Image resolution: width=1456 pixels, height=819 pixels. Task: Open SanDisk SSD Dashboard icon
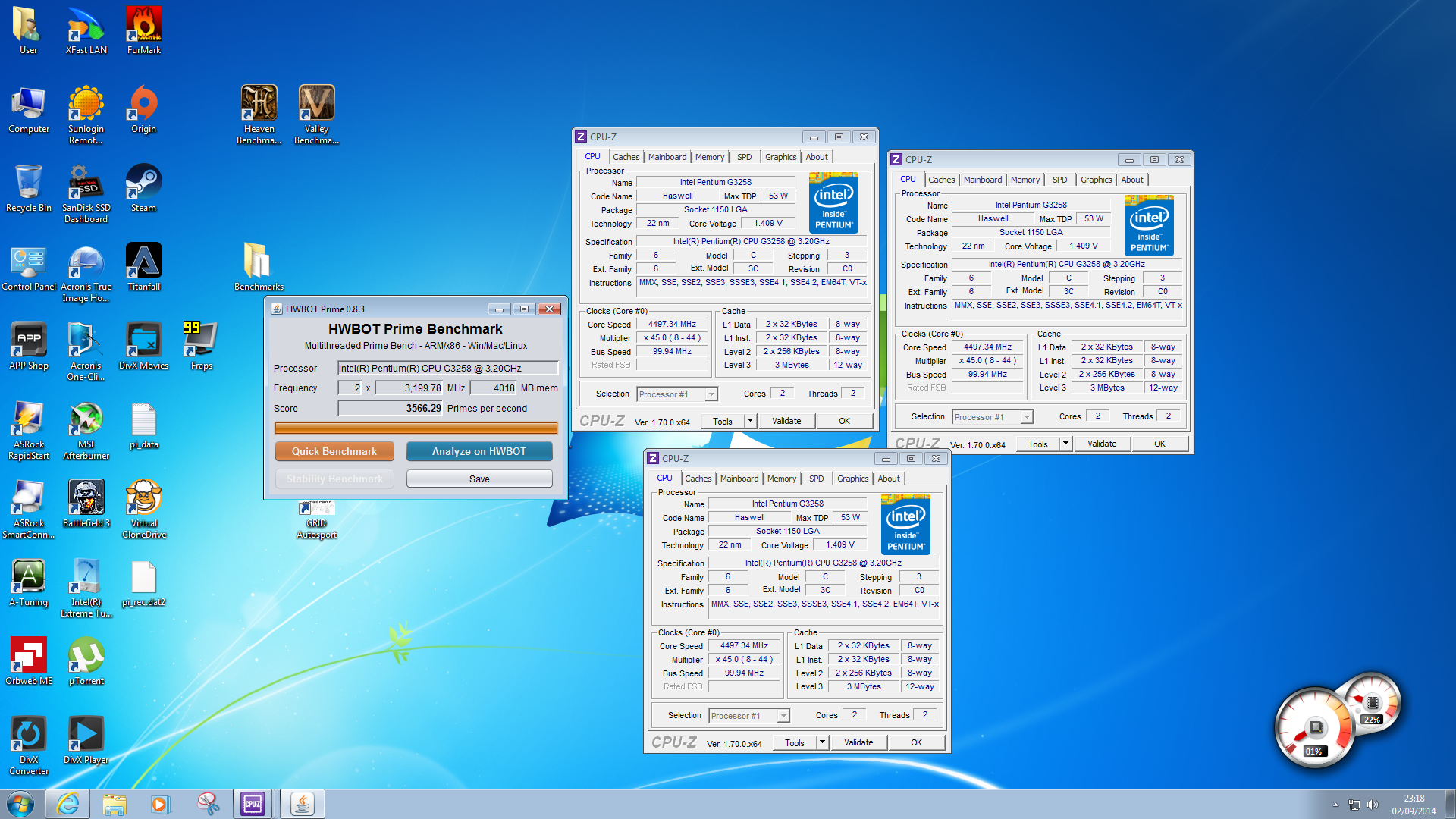[x=86, y=193]
